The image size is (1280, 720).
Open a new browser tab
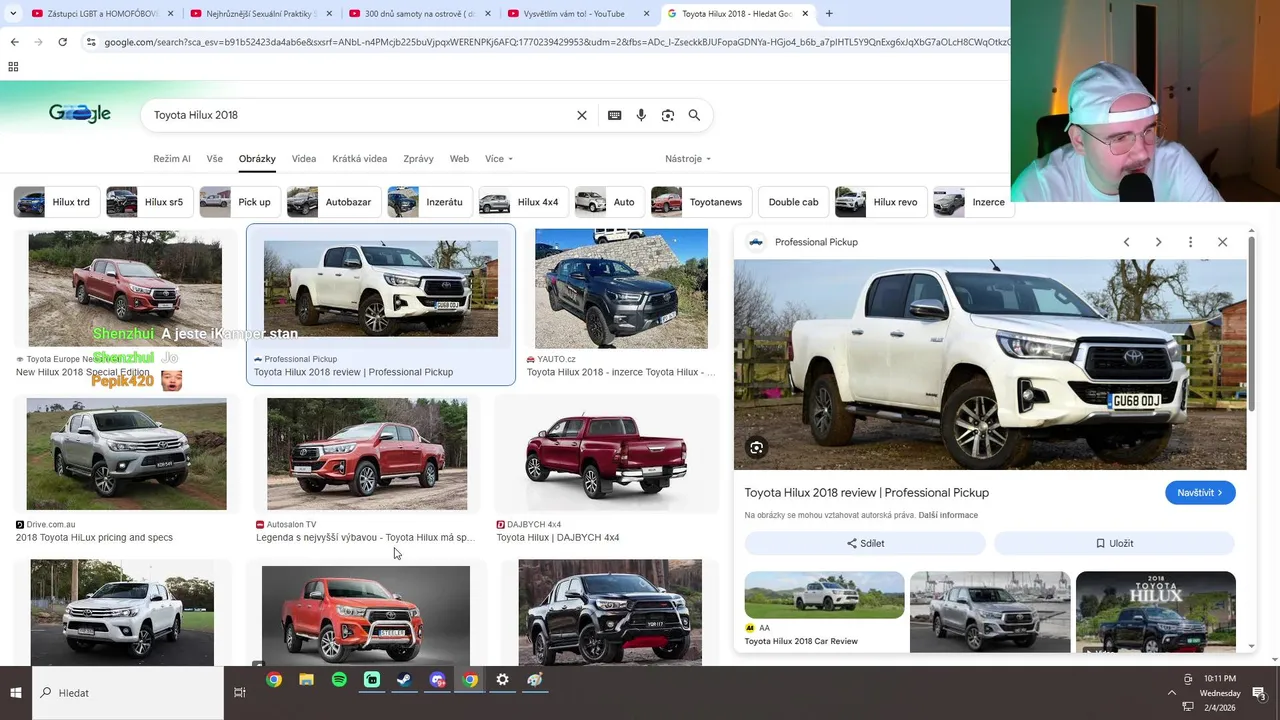(829, 14)
